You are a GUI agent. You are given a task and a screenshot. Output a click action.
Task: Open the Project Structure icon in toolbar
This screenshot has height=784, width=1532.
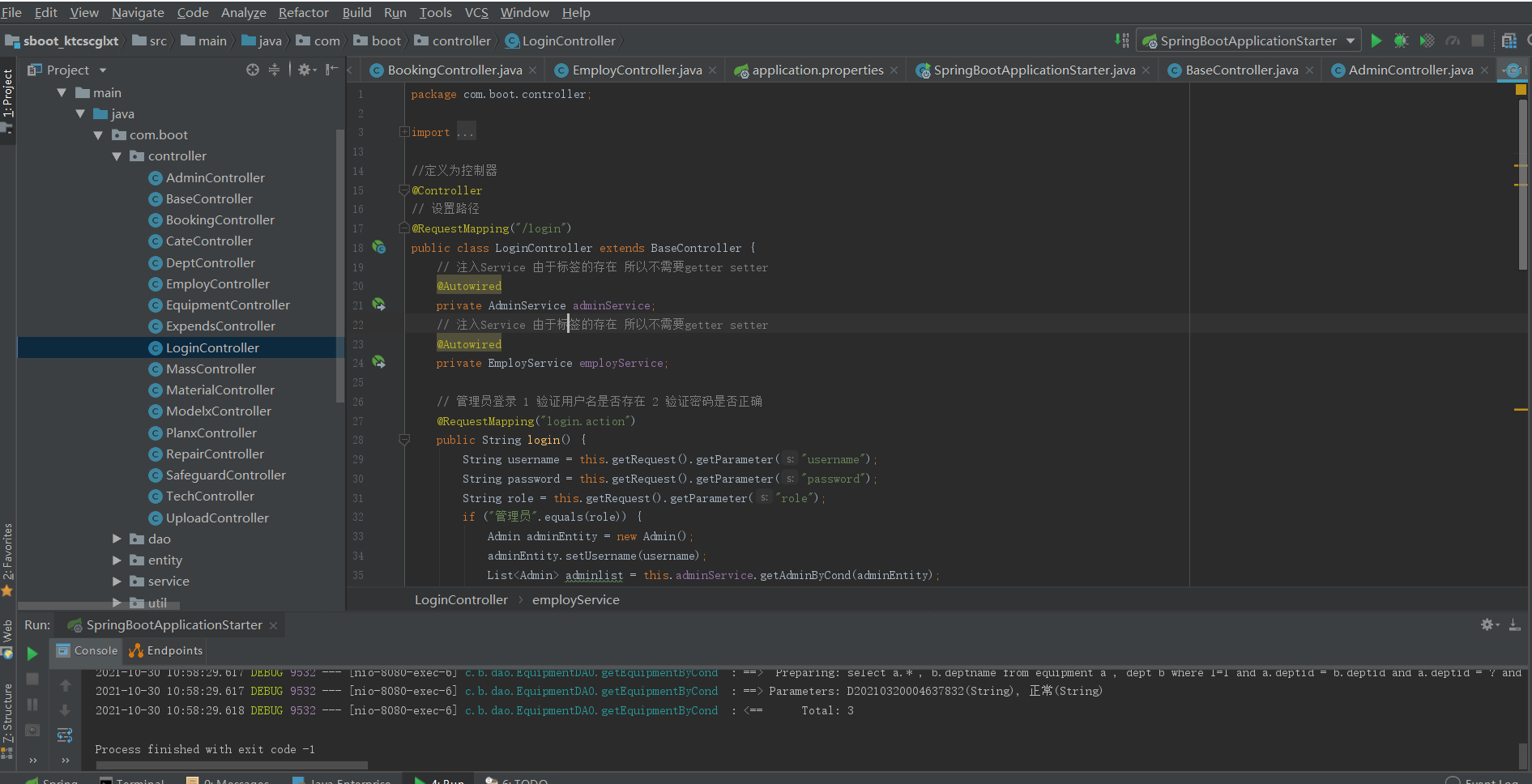1509,40
